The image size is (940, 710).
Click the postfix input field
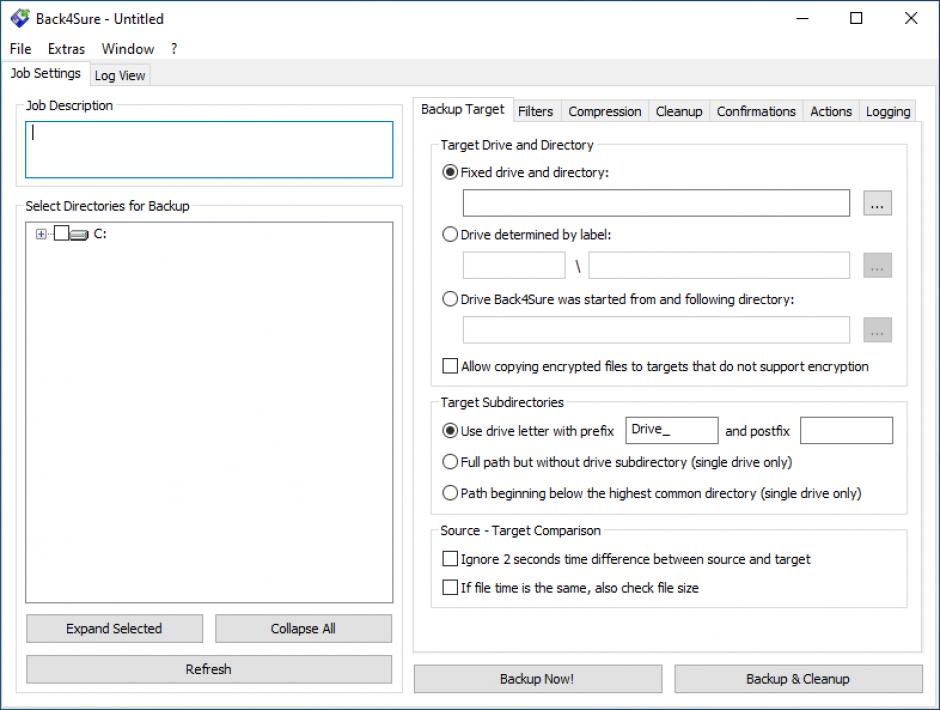[846, 431]
